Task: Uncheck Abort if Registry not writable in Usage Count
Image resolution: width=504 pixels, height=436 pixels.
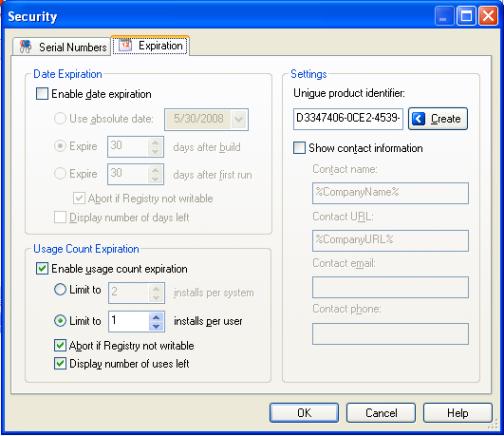Action: point(60,345)
